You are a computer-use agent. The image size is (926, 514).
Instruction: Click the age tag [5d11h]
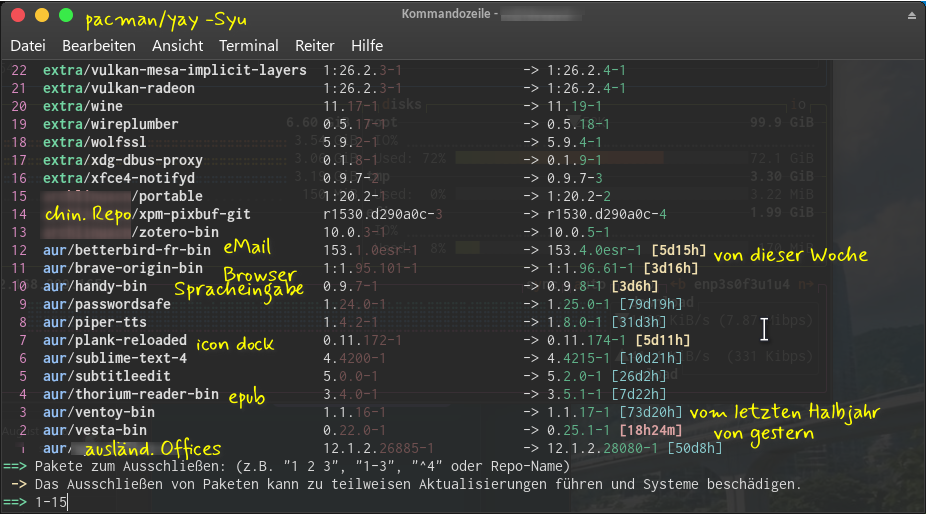[663, 340]
